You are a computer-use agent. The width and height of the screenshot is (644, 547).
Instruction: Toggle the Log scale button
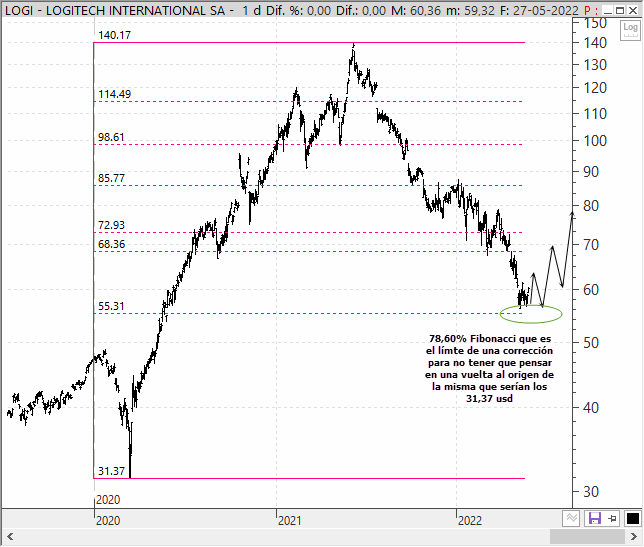630,30
